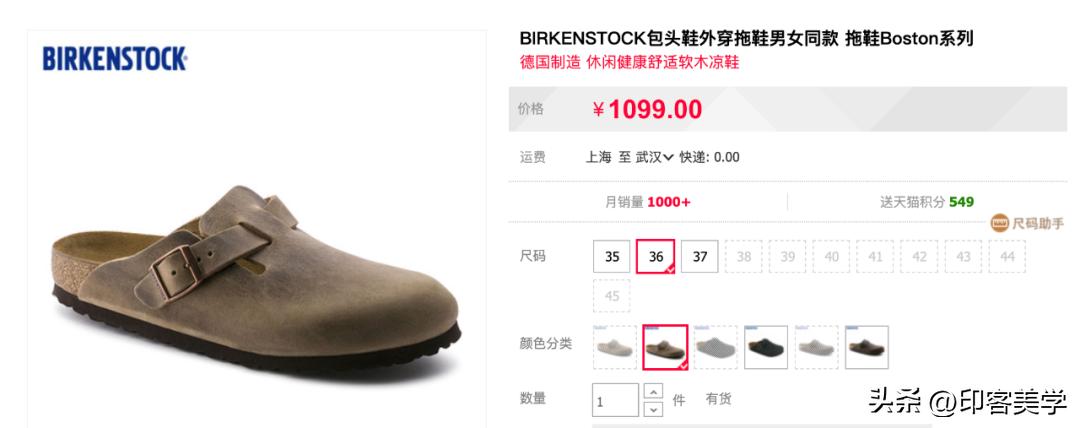Choose the dark black shoe color option
The width and height of the screenshot is (1080, 428).
(x=766, y=347)
